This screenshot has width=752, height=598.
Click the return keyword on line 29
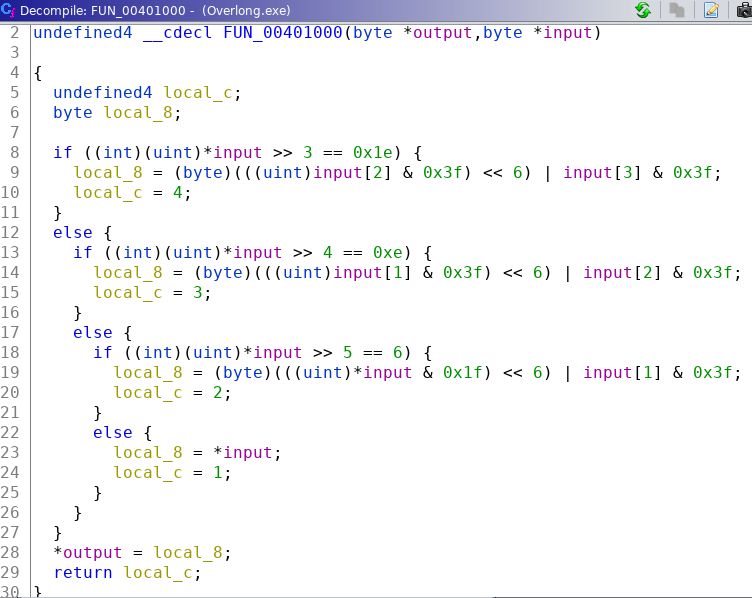[83, 573]
